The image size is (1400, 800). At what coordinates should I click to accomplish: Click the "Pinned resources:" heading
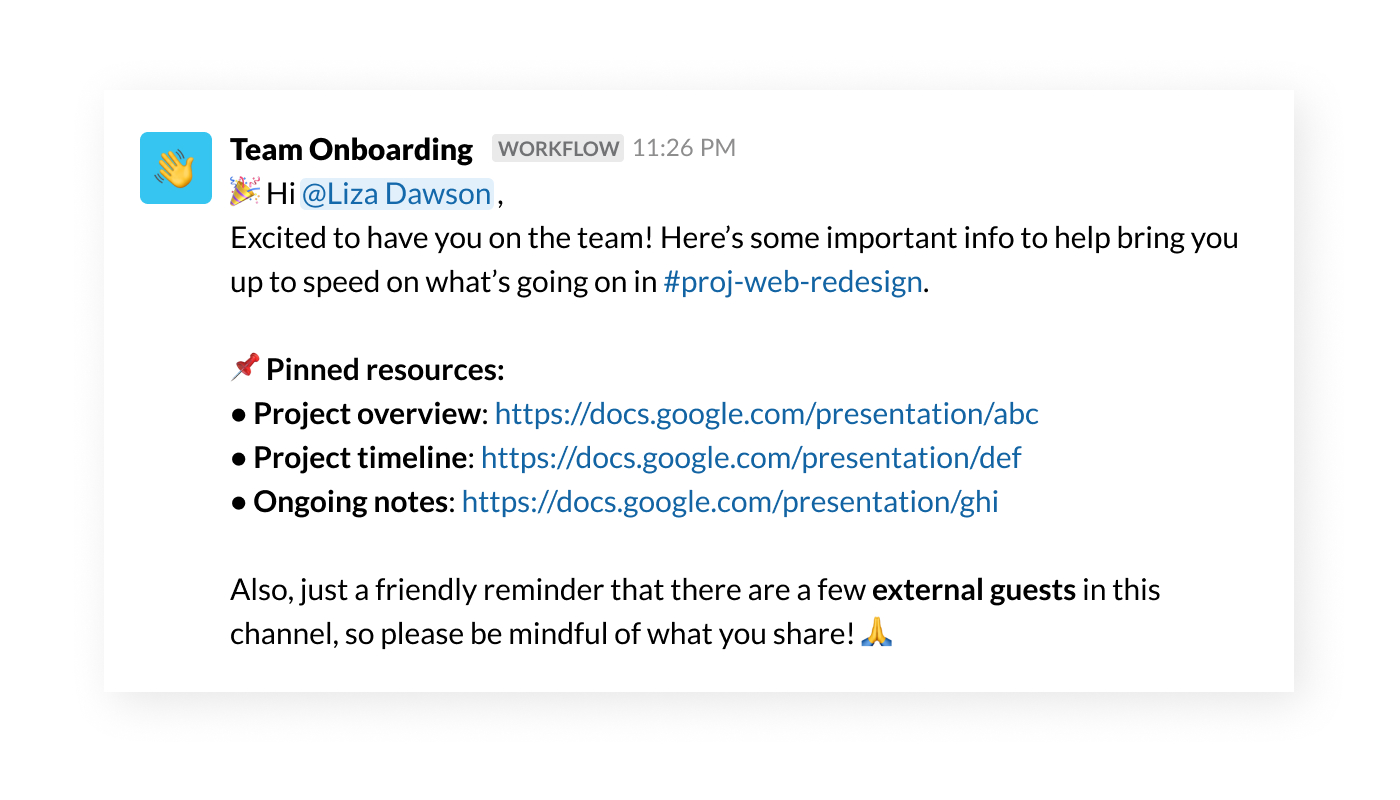coord(385,370)
